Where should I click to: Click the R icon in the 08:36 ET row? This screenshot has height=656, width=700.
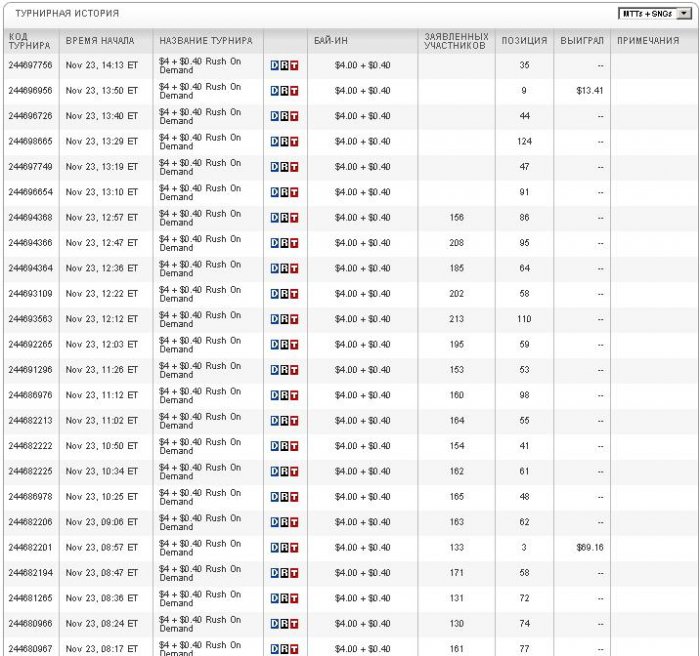click(x=284, y=598)
